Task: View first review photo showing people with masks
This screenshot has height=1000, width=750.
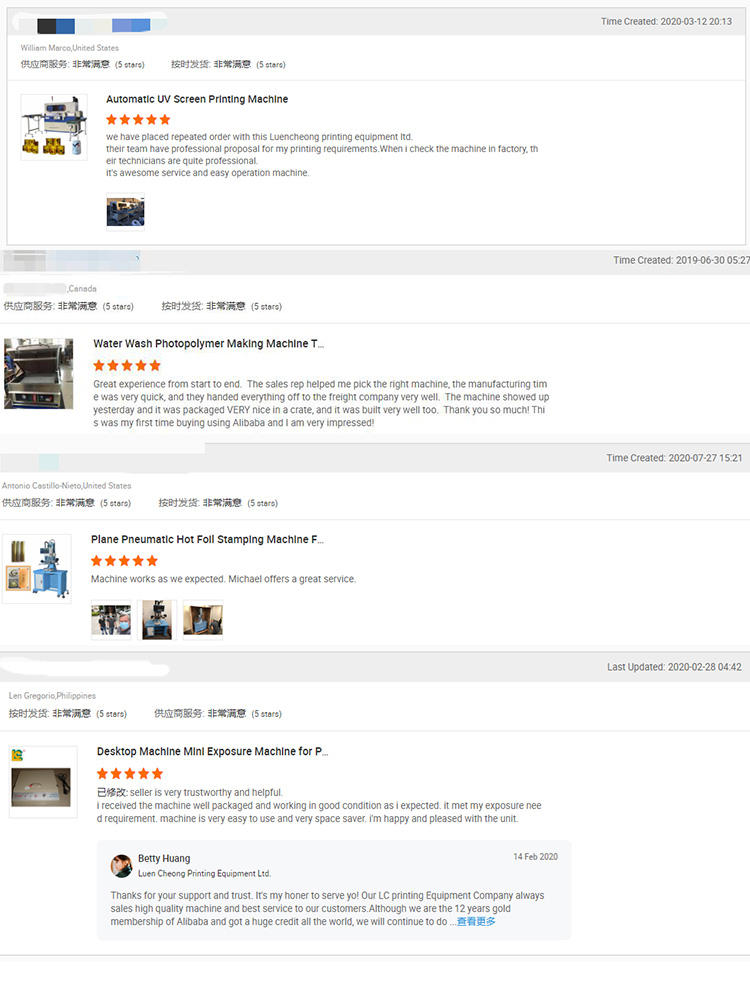Action: click(x=111, y=619)
